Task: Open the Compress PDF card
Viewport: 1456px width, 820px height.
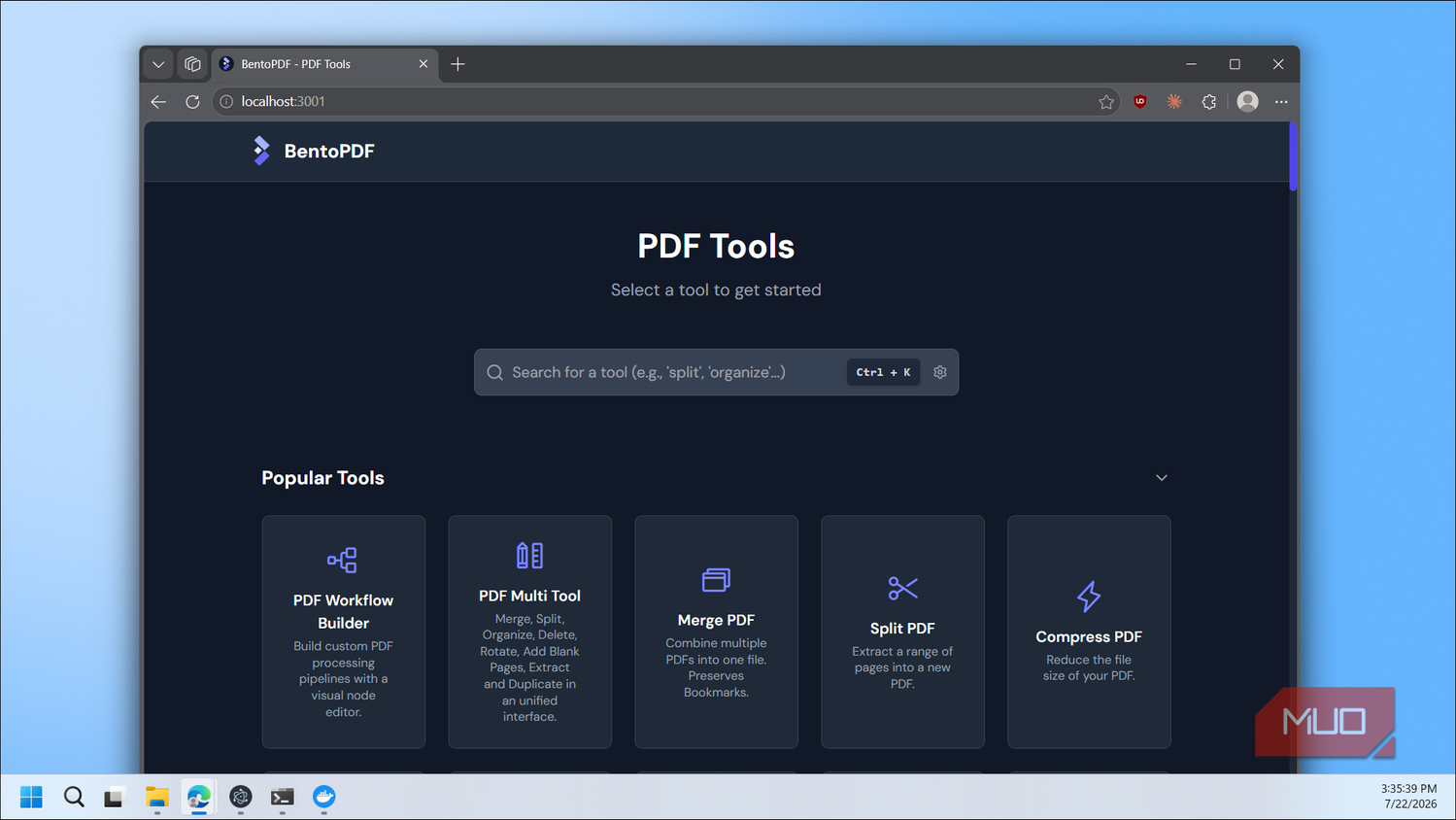Action: pyautogui.click(x=1090, y=632)
